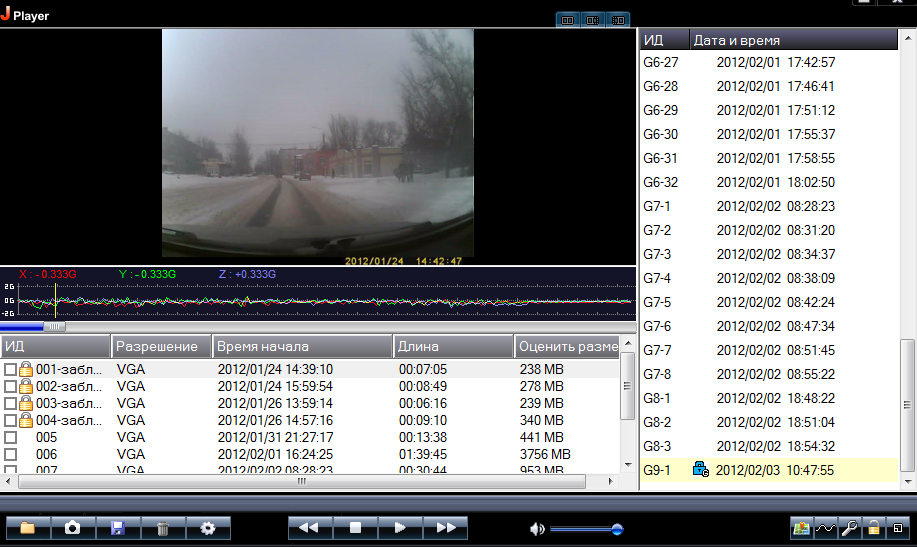Sort by the Время начала column header
Viewport: 917px width, 547px height.
(x=301, y=347)
